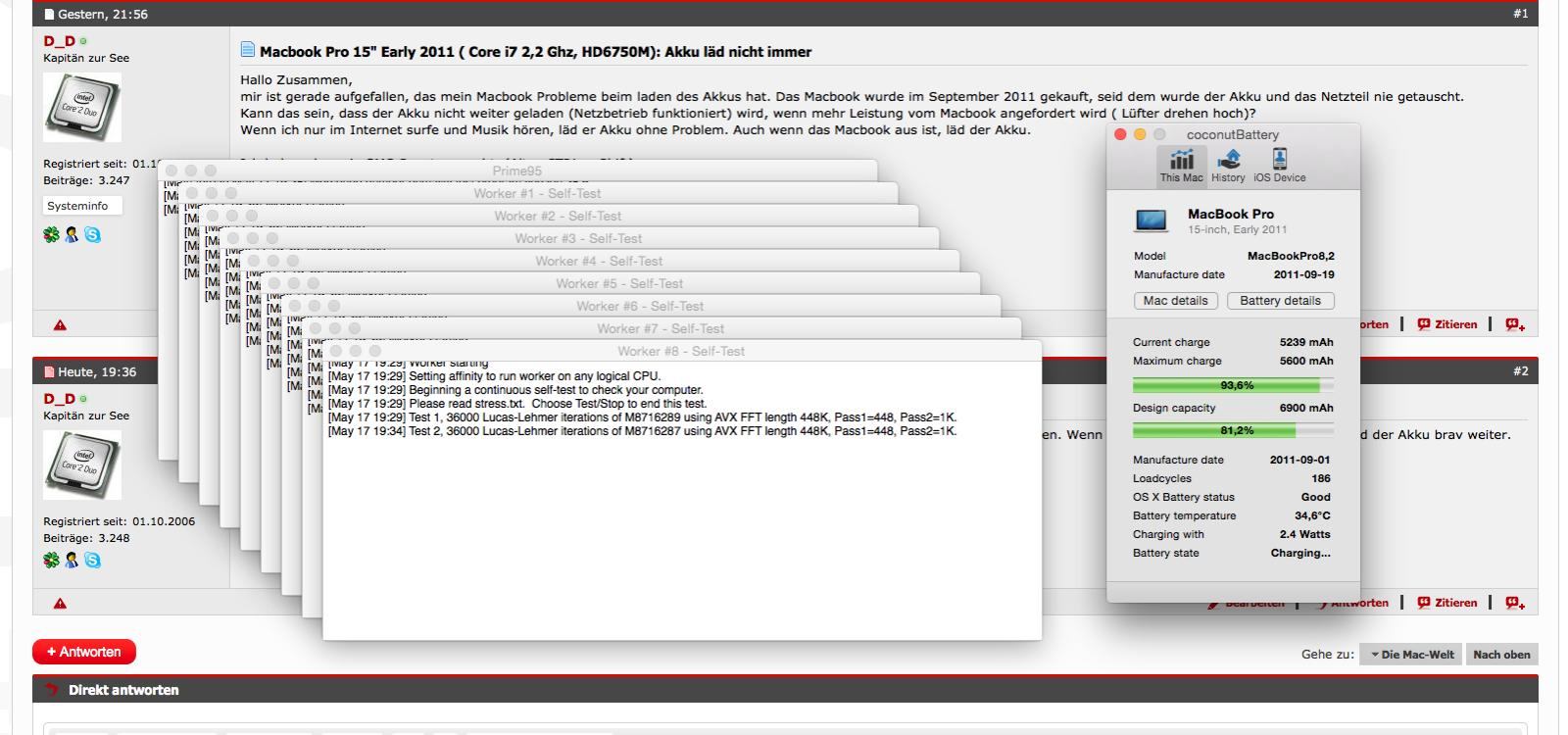Screen dimensions: 1568x735
Task: Click the log line starting 'Test 1, 36000 Lucas-Lehmer'
Action: pyautogui.click(x=642, y=417)
